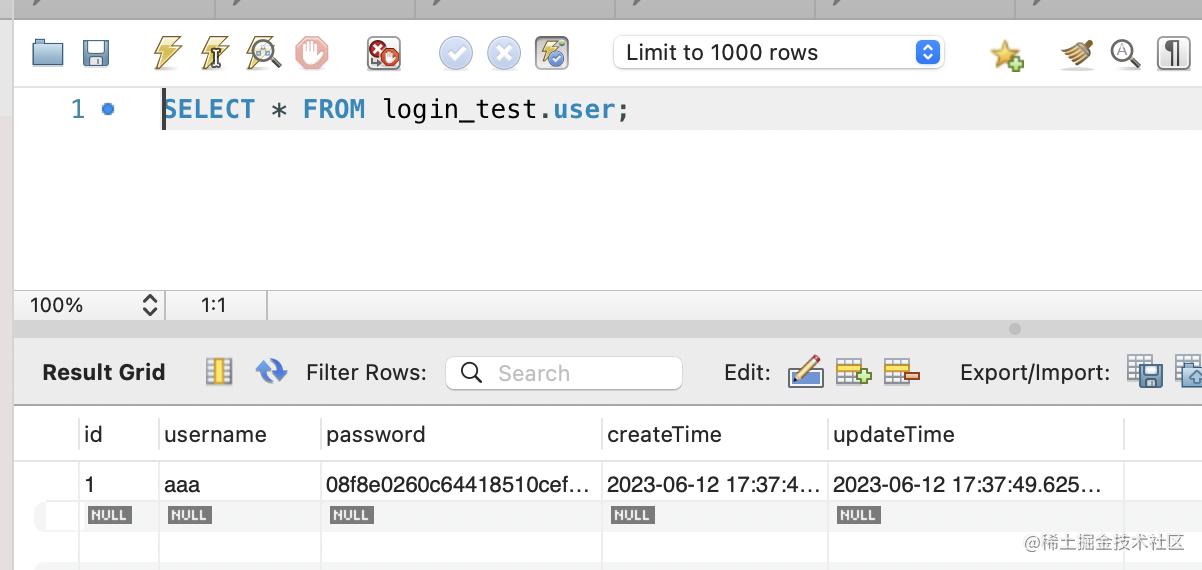The image size is (1202, 570).
Task: Toggle autocommit mode icon
Action: 552,53
